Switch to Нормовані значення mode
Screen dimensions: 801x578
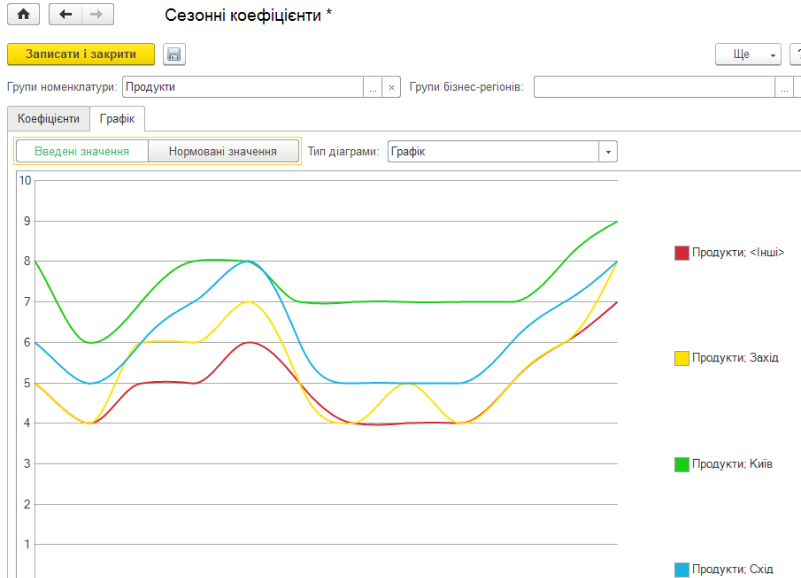pos(223,151)
